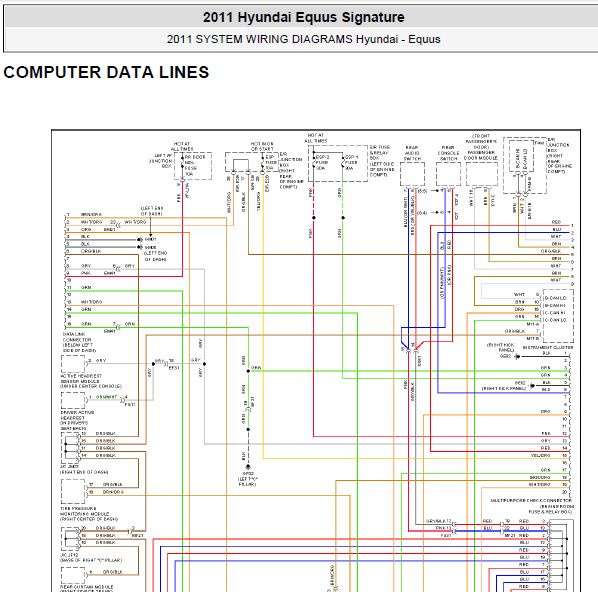
Task: Click the active headrest sensor module dashed box
Action: [73, 364]
